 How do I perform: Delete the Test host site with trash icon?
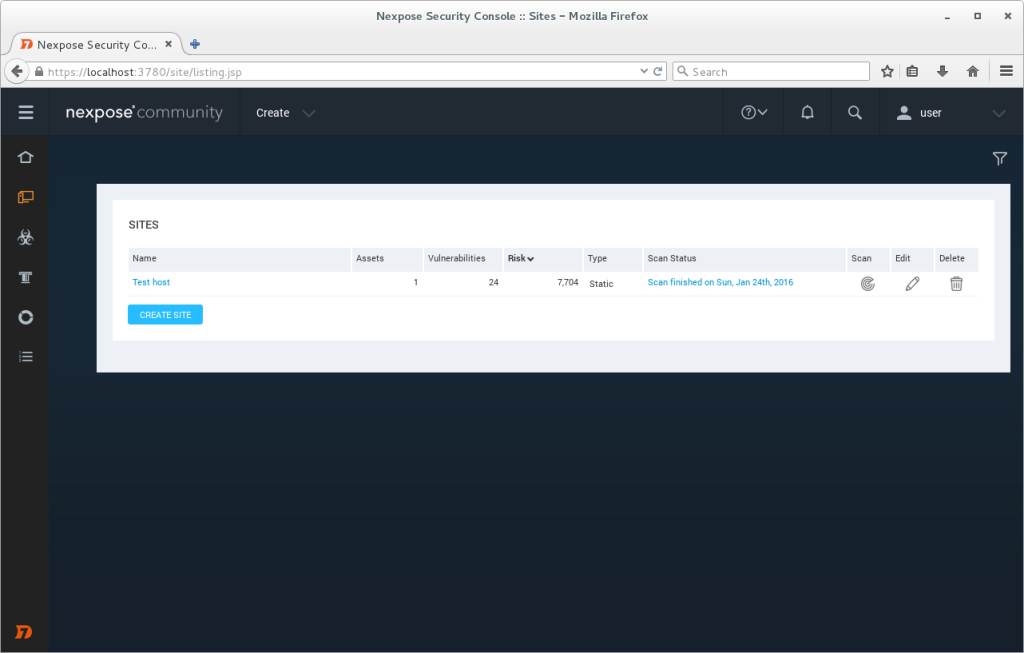(x=956, y=283)
